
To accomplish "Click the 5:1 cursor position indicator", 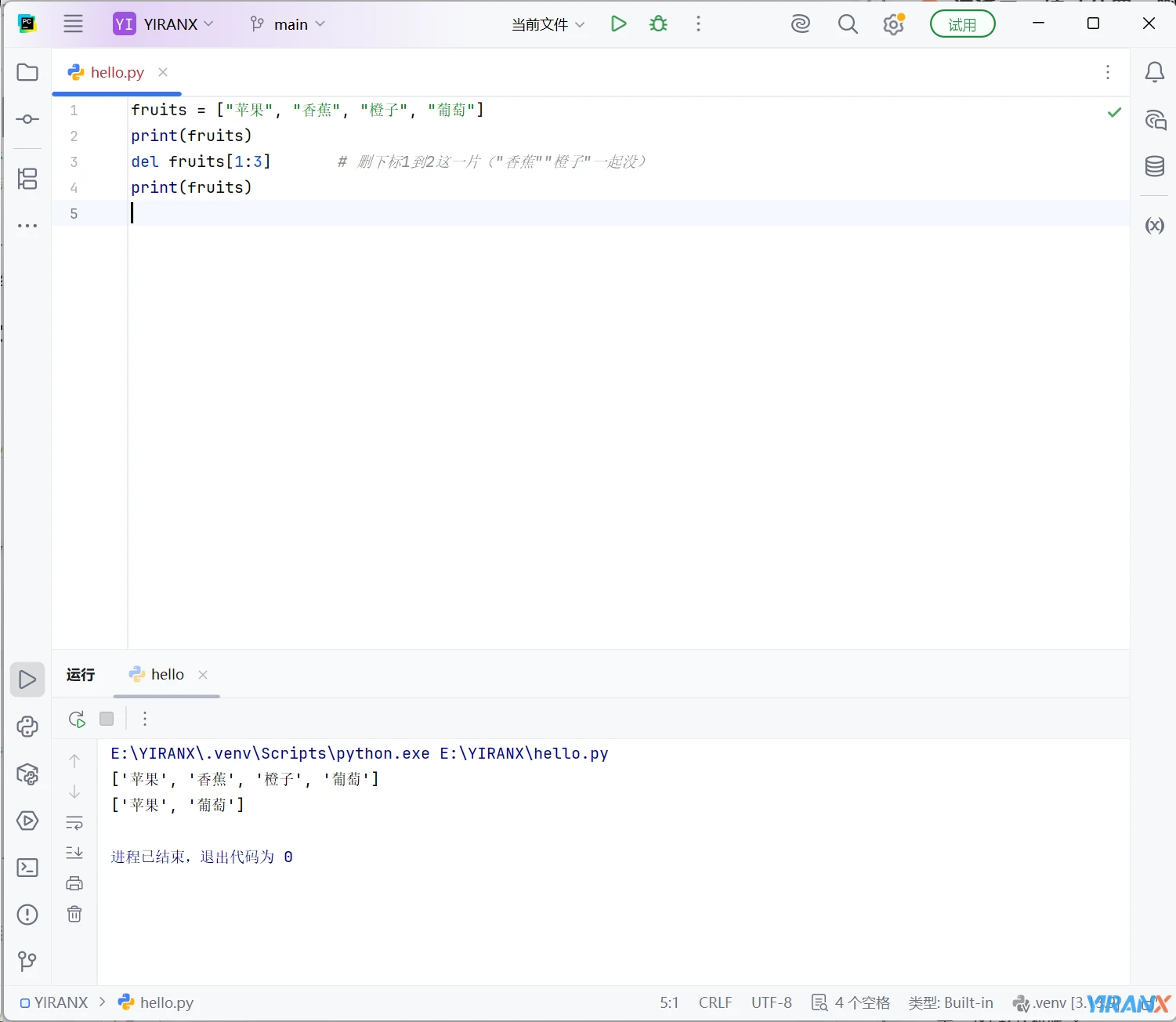I will coord(669,1002).
